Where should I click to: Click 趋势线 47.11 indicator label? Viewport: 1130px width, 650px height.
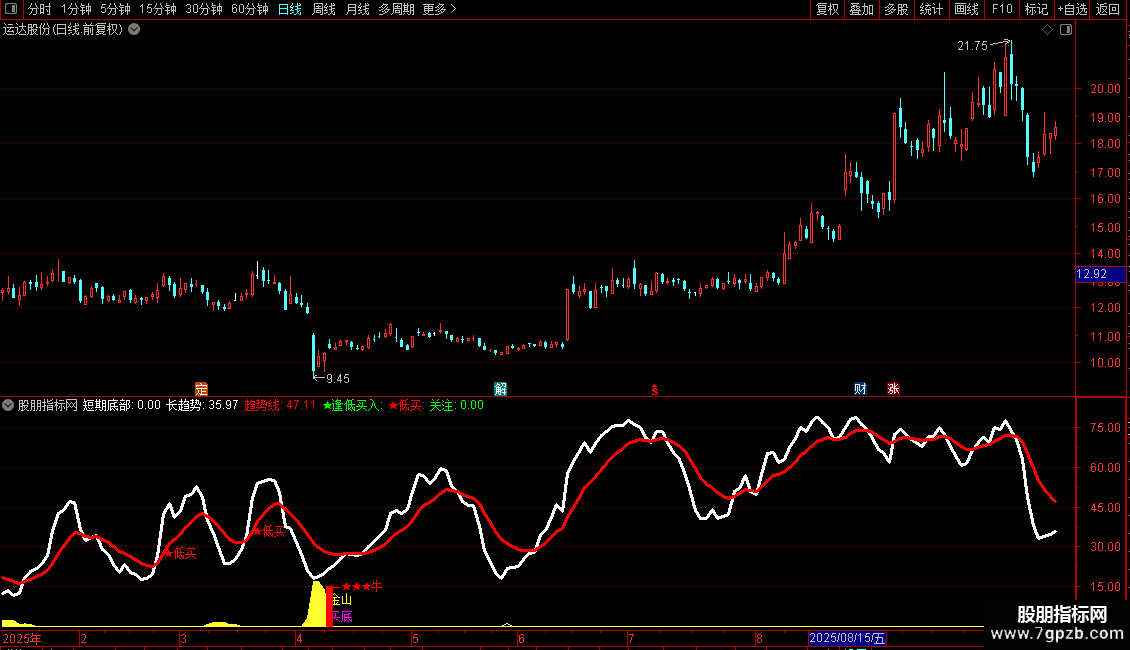click(x=280, y=405)
